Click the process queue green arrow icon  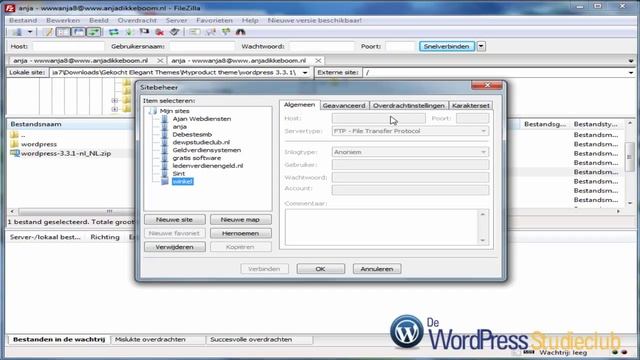[x=129, y=32]
